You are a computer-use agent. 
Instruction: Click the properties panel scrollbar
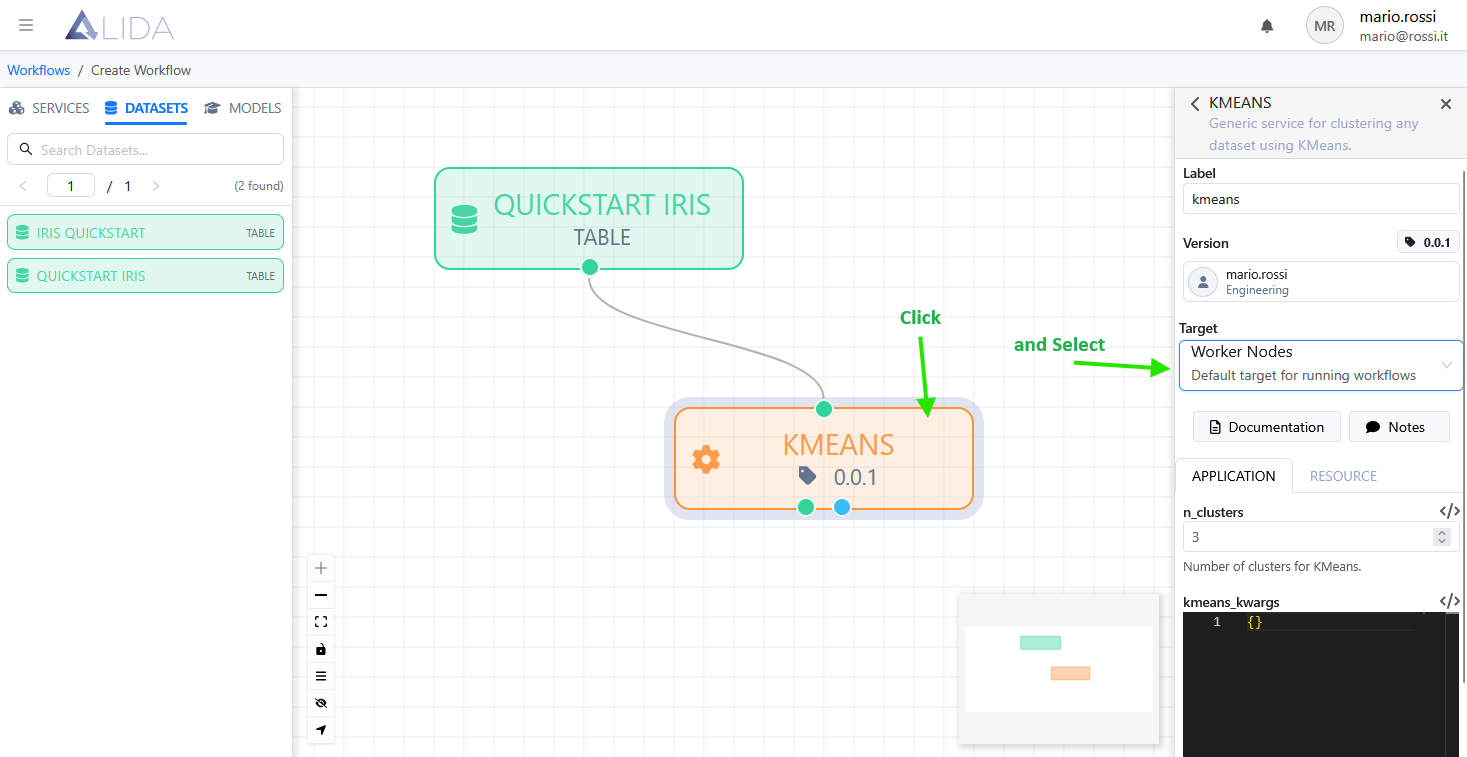(x=1464, y=425)
